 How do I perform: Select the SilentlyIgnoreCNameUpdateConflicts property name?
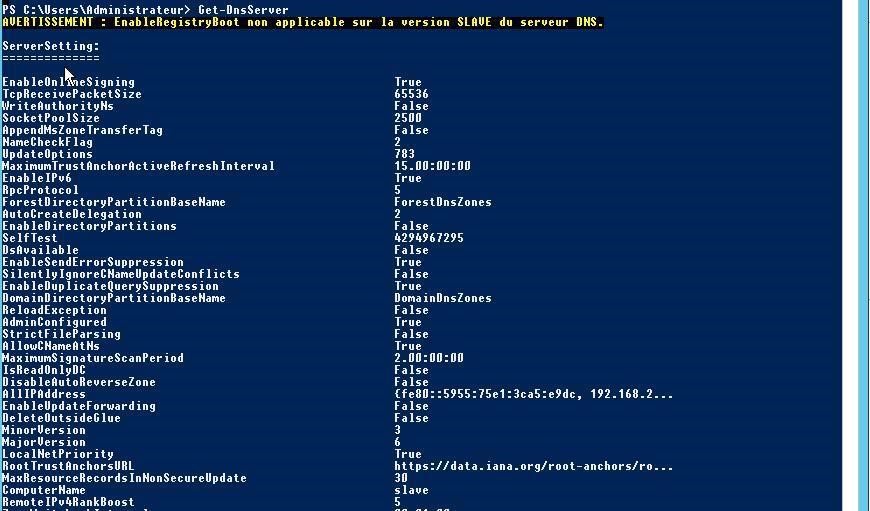121,274
